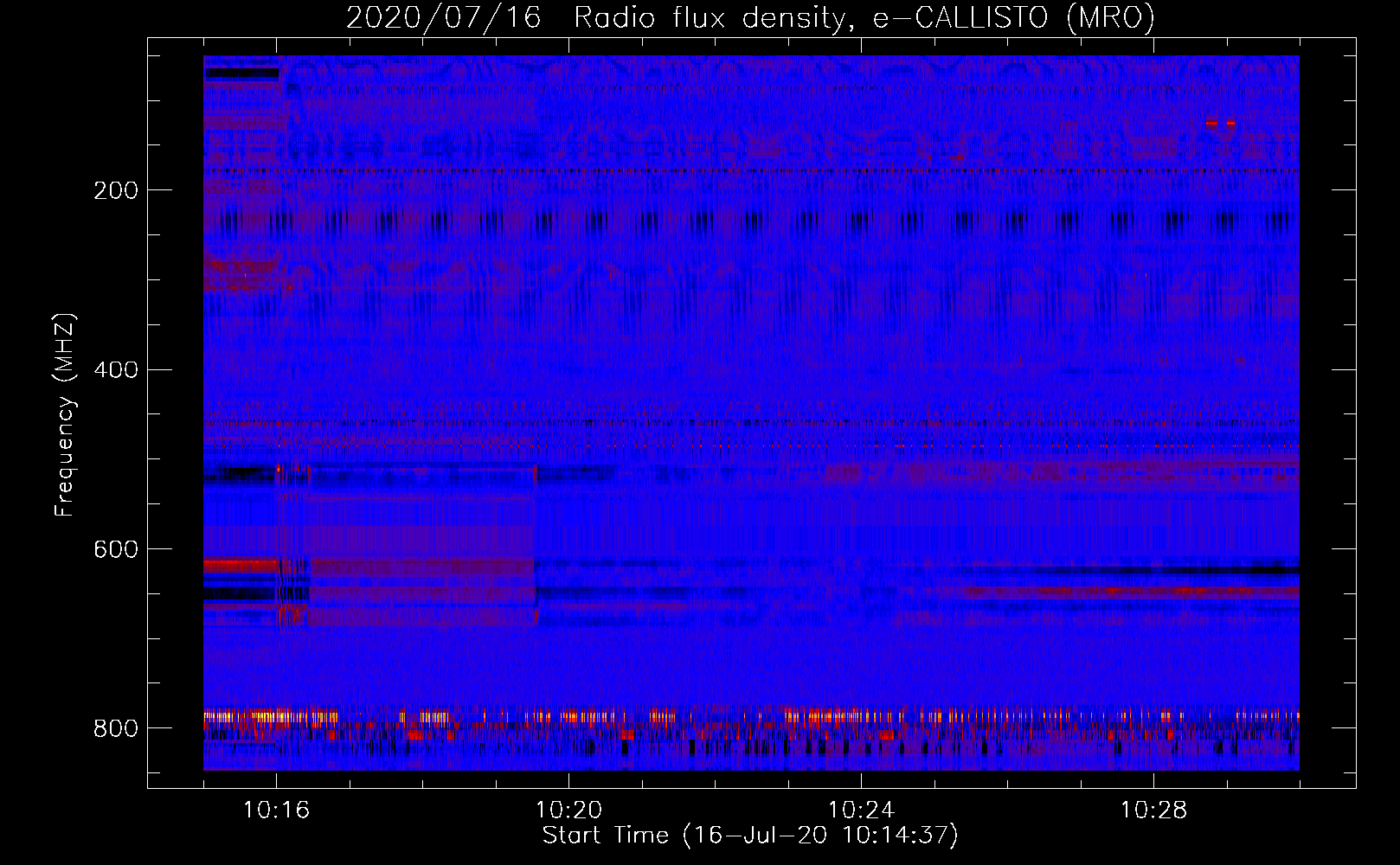Select the 'Frequency (MHZ)' y-axis label
The image size is (1400, 865).
point(65,415)
